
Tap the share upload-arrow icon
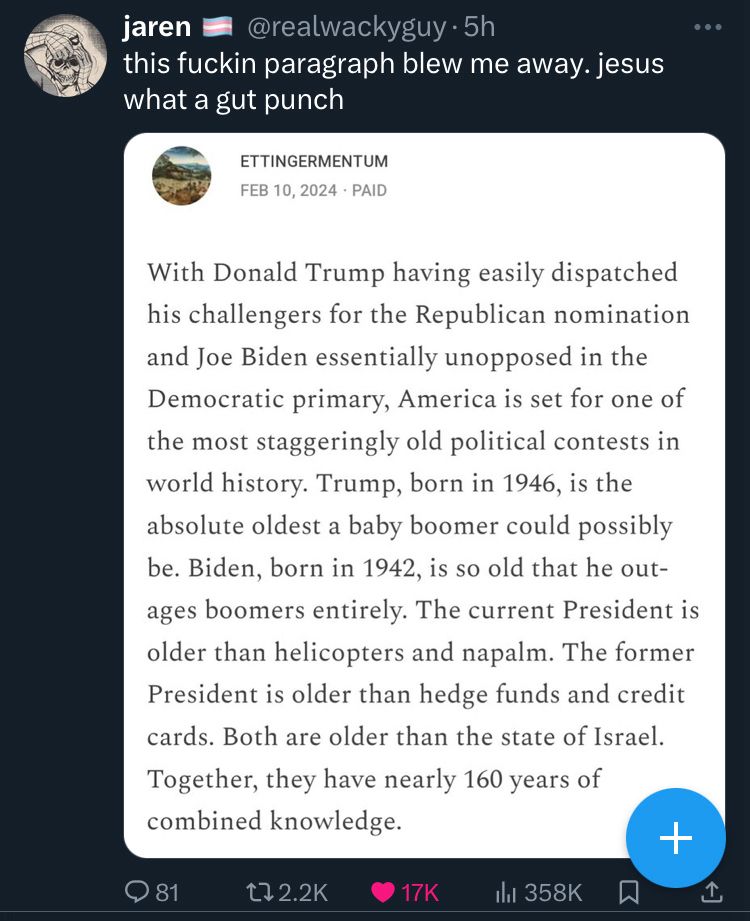(x=710, y=891)
